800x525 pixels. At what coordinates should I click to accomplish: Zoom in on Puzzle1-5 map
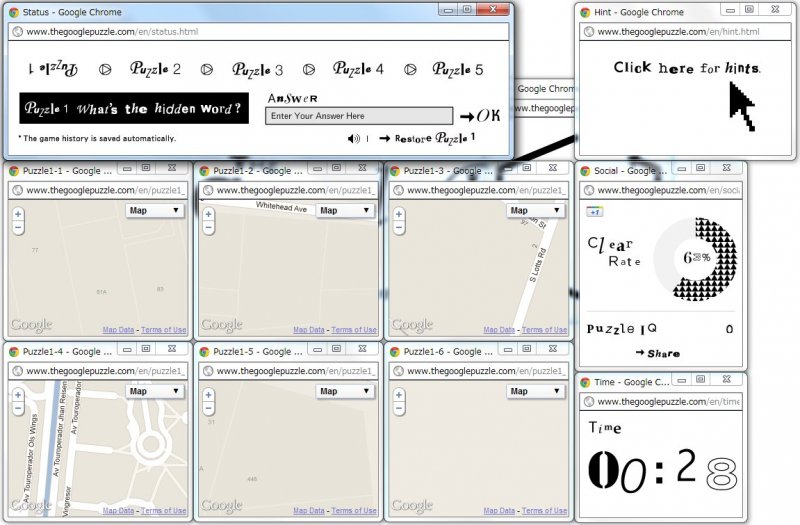[x=208, y=395]
